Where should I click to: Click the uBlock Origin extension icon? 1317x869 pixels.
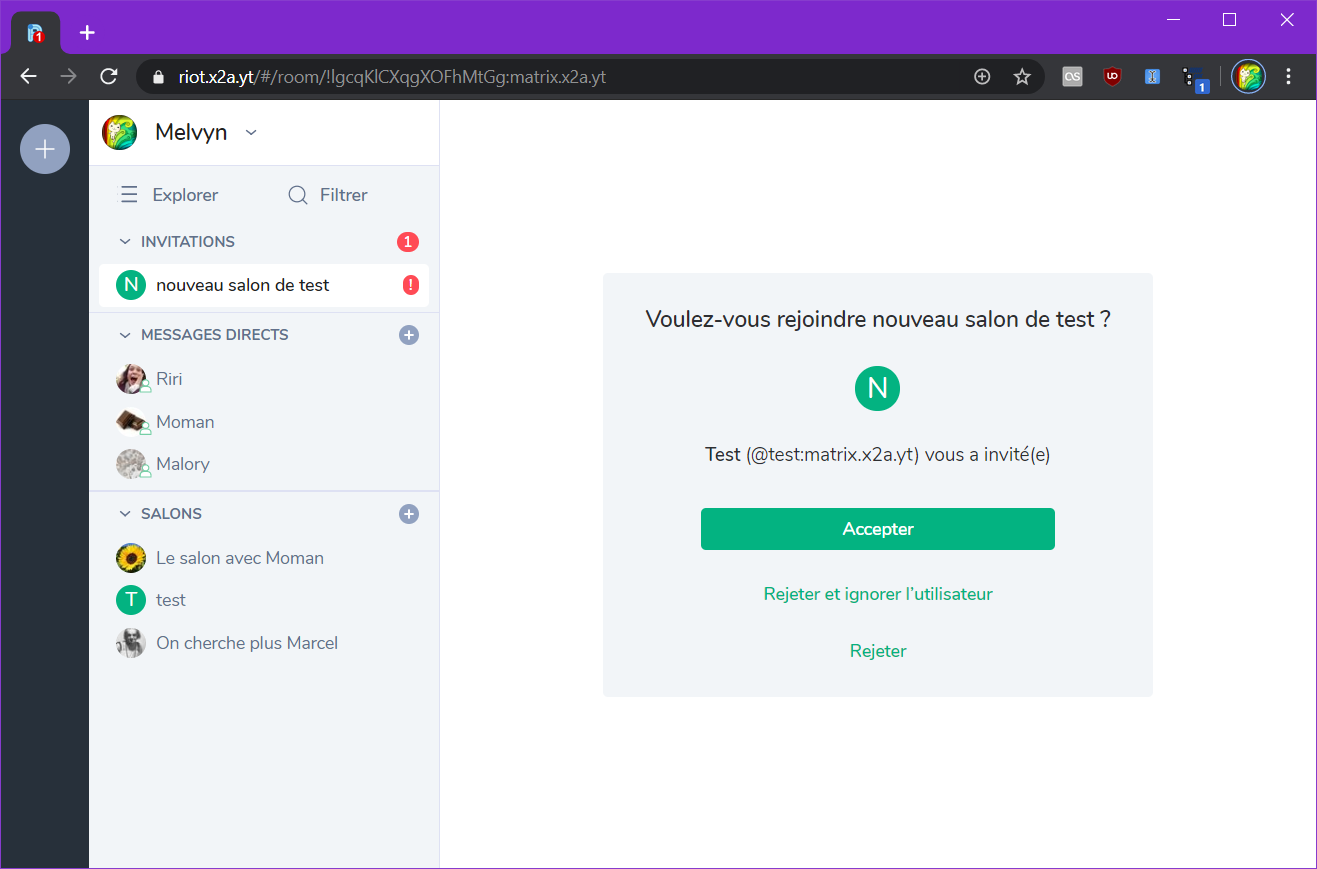click(1112, 76)
